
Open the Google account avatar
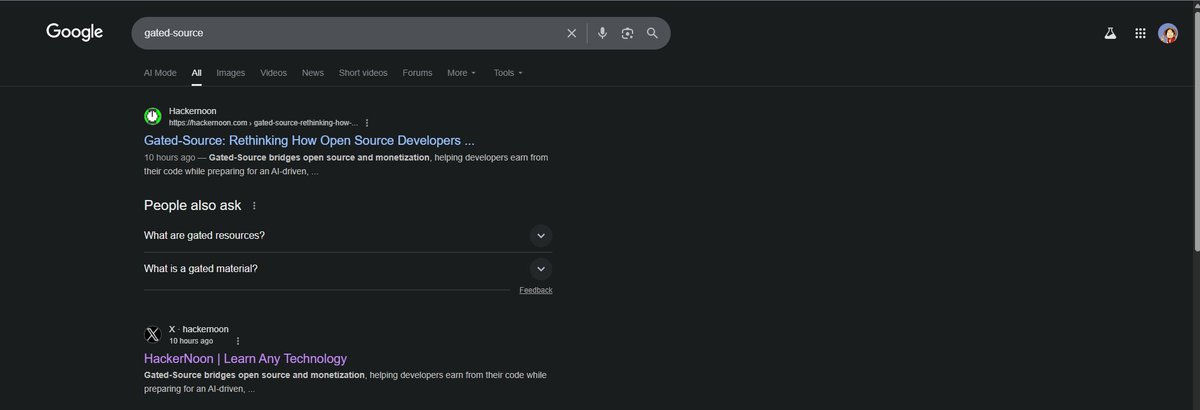[x=1168, y=33]
